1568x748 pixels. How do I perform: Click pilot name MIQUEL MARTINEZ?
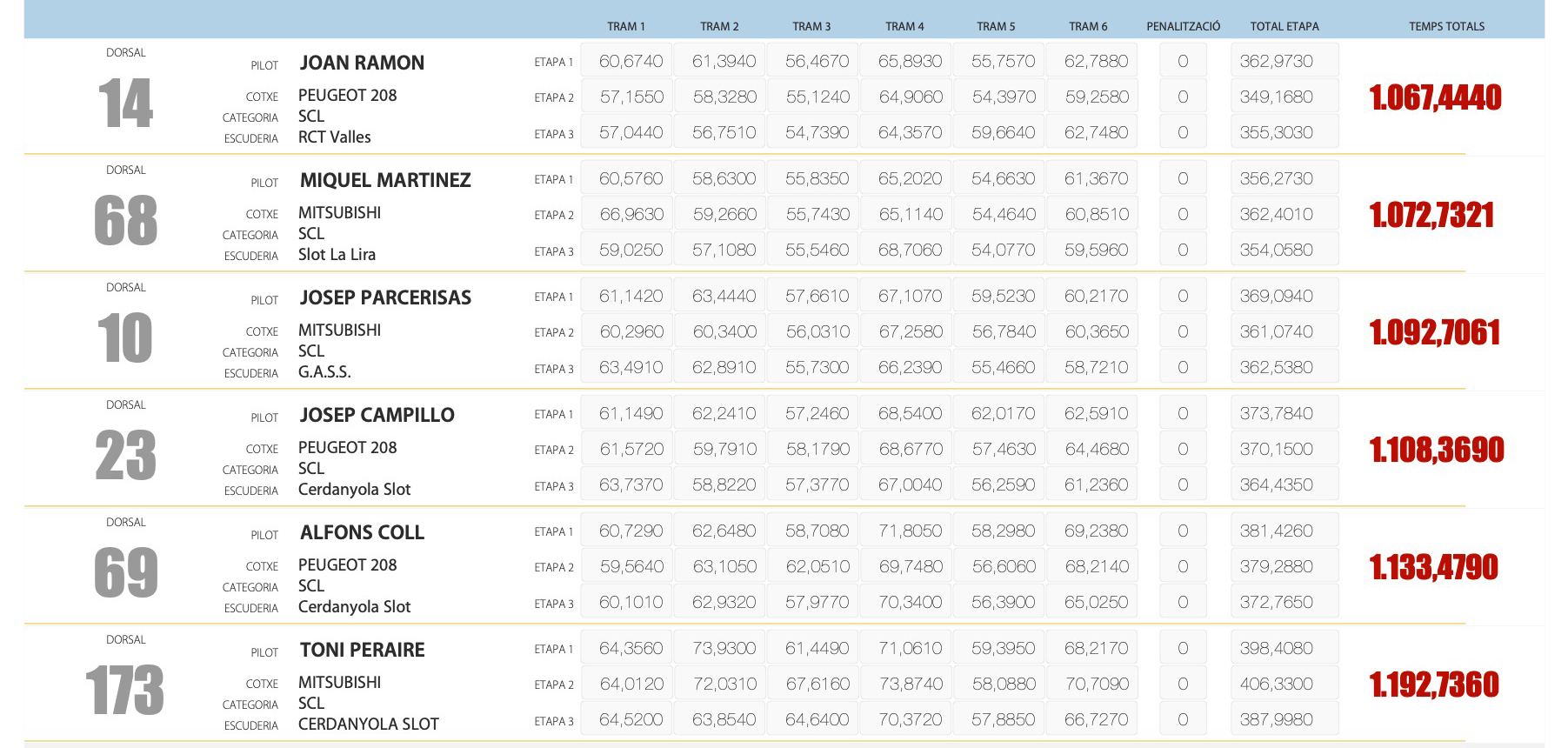384,180
